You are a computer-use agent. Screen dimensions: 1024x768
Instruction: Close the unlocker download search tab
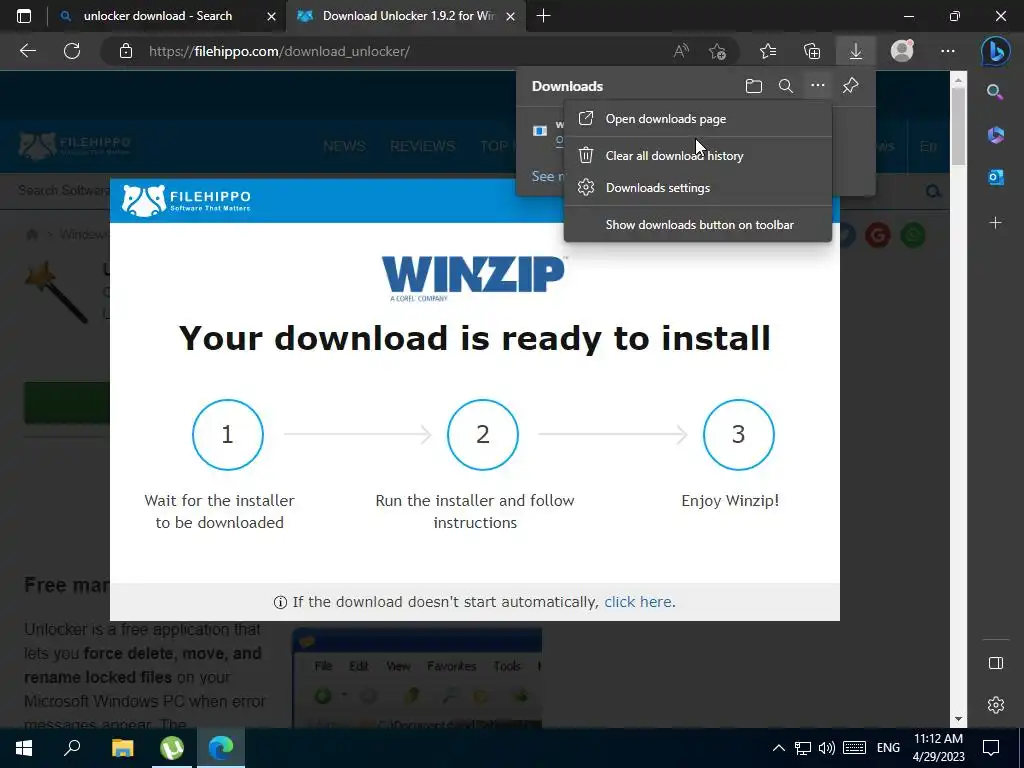pyautogui.click(x=271, y=16)
